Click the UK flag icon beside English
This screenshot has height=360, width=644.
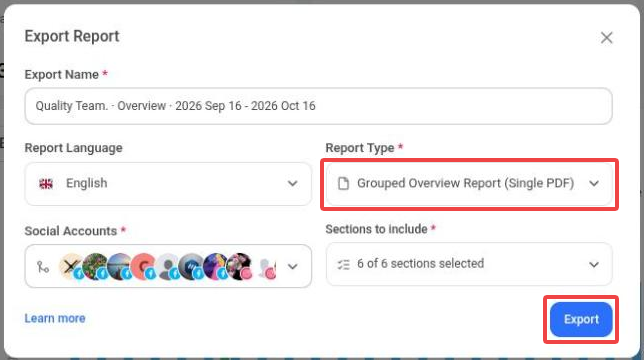click(x=46, y=183)
